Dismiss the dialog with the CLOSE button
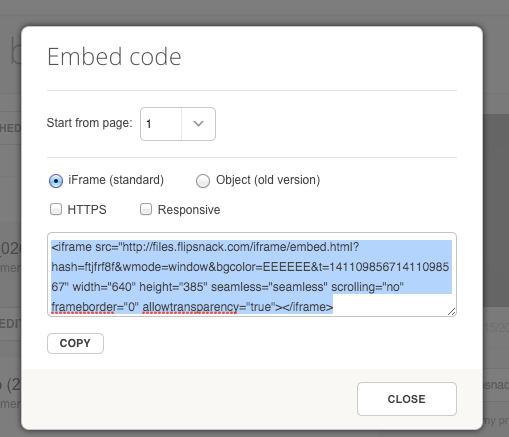The width and height of the screenshot is (509, 437). pos(407,399)
